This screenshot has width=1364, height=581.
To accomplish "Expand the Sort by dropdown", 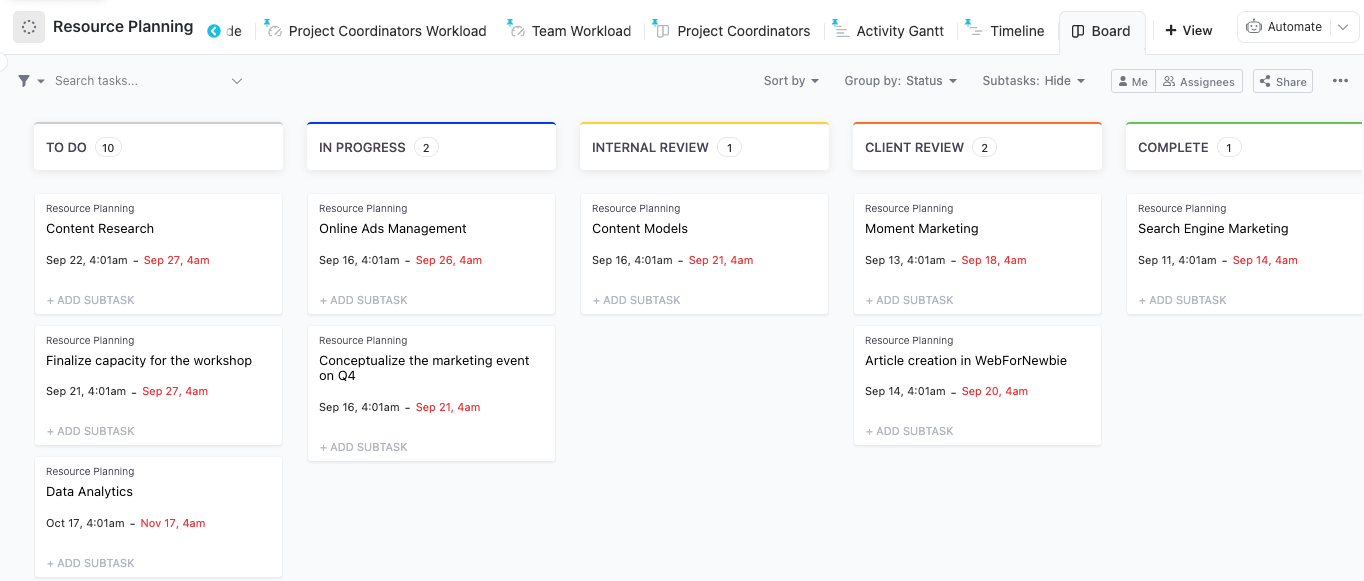I will (x=791, y=81).
